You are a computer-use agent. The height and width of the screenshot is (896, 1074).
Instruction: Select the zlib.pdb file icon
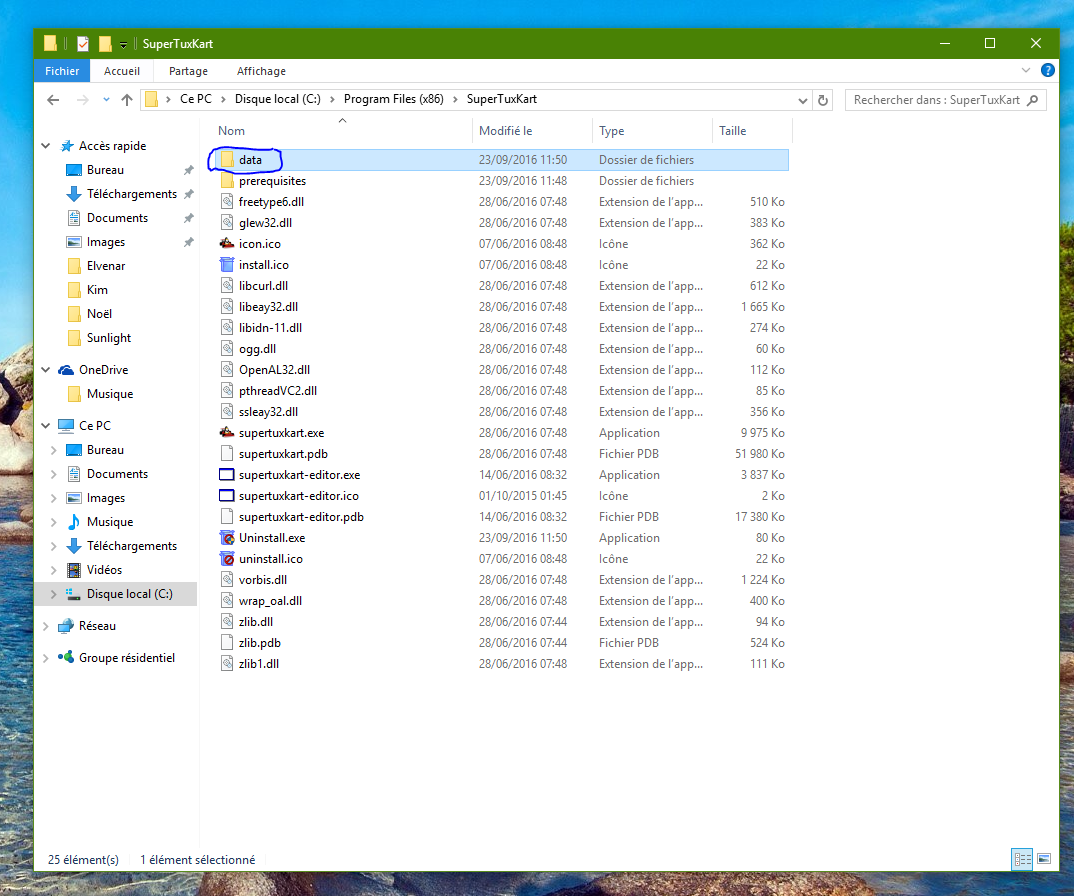tap(227, 643)
